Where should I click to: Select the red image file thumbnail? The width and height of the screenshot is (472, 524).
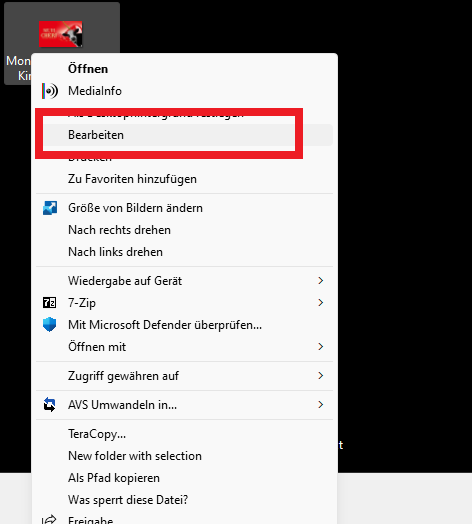(61, 34)
